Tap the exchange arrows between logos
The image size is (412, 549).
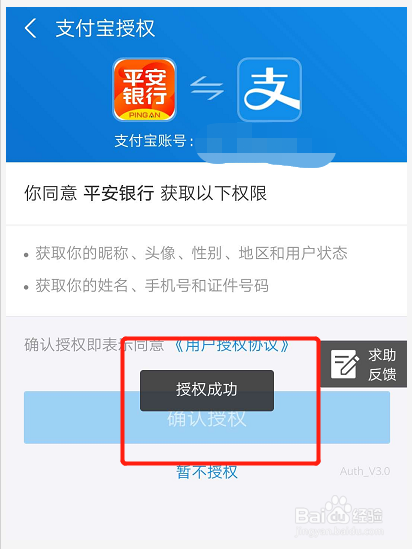[x=207, y=88]
